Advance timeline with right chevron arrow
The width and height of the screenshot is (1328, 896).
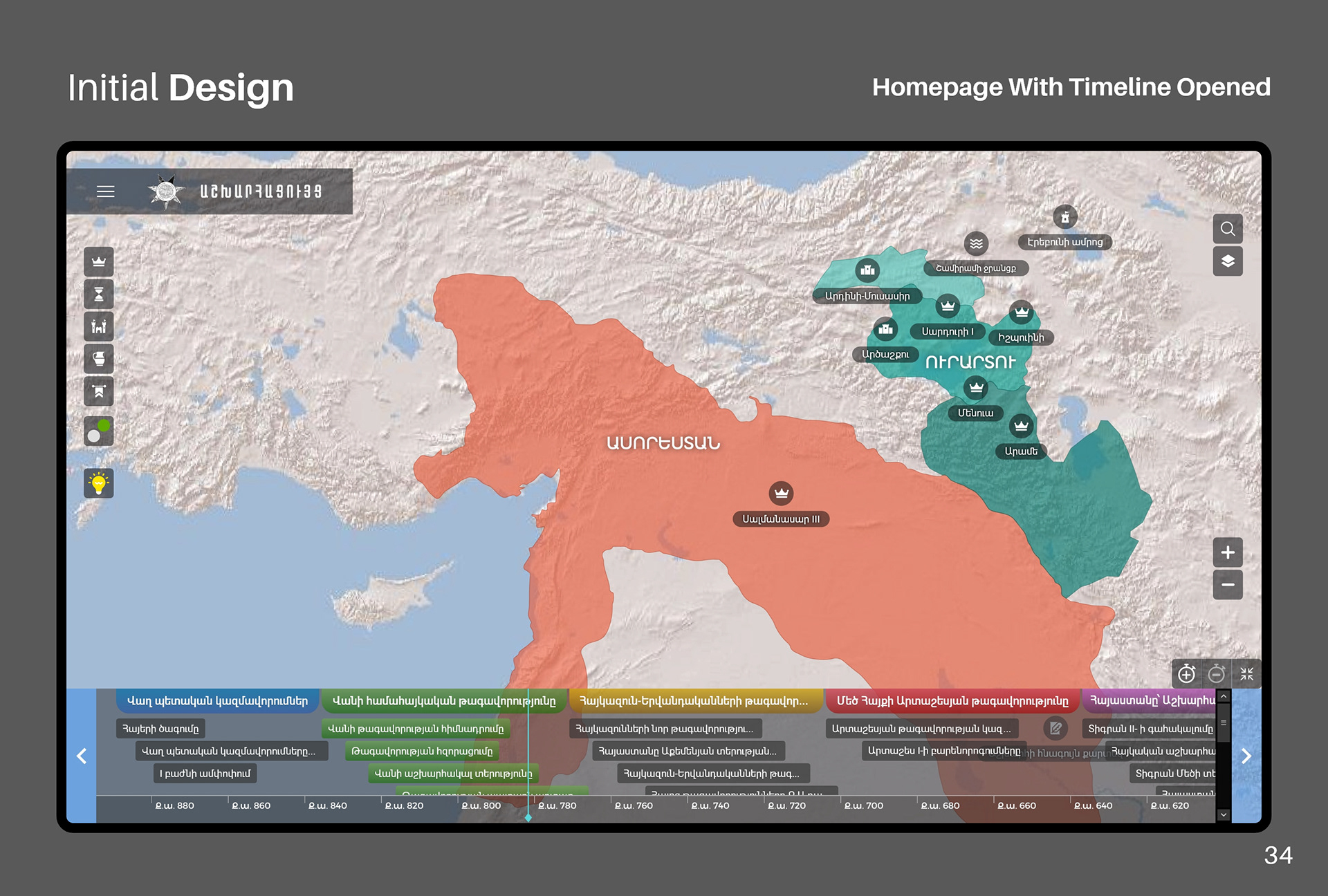pyautogui.click(x=1246, y=756)
